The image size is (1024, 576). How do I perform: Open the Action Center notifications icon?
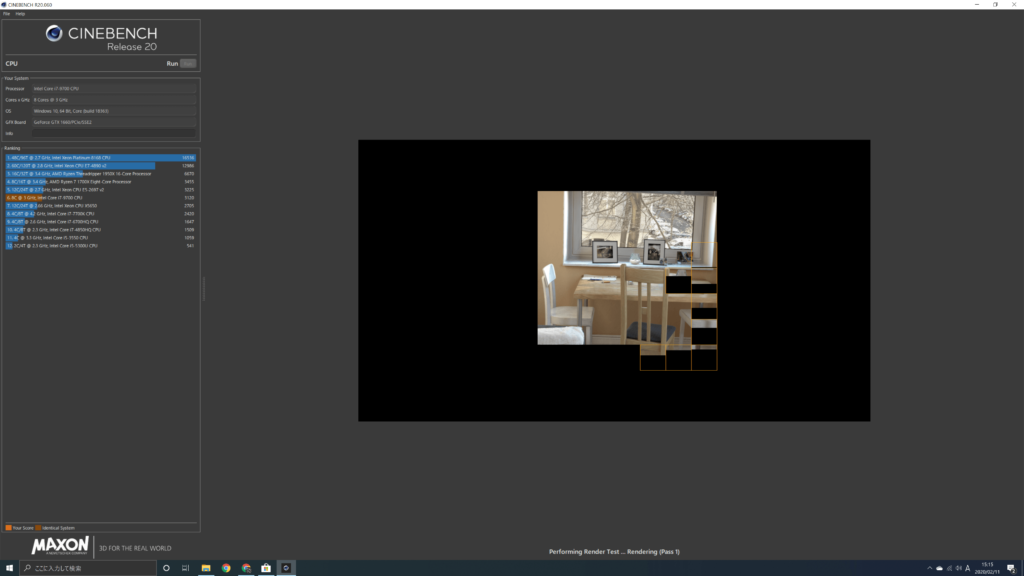pyautogui.click(x=1011, y=568)
